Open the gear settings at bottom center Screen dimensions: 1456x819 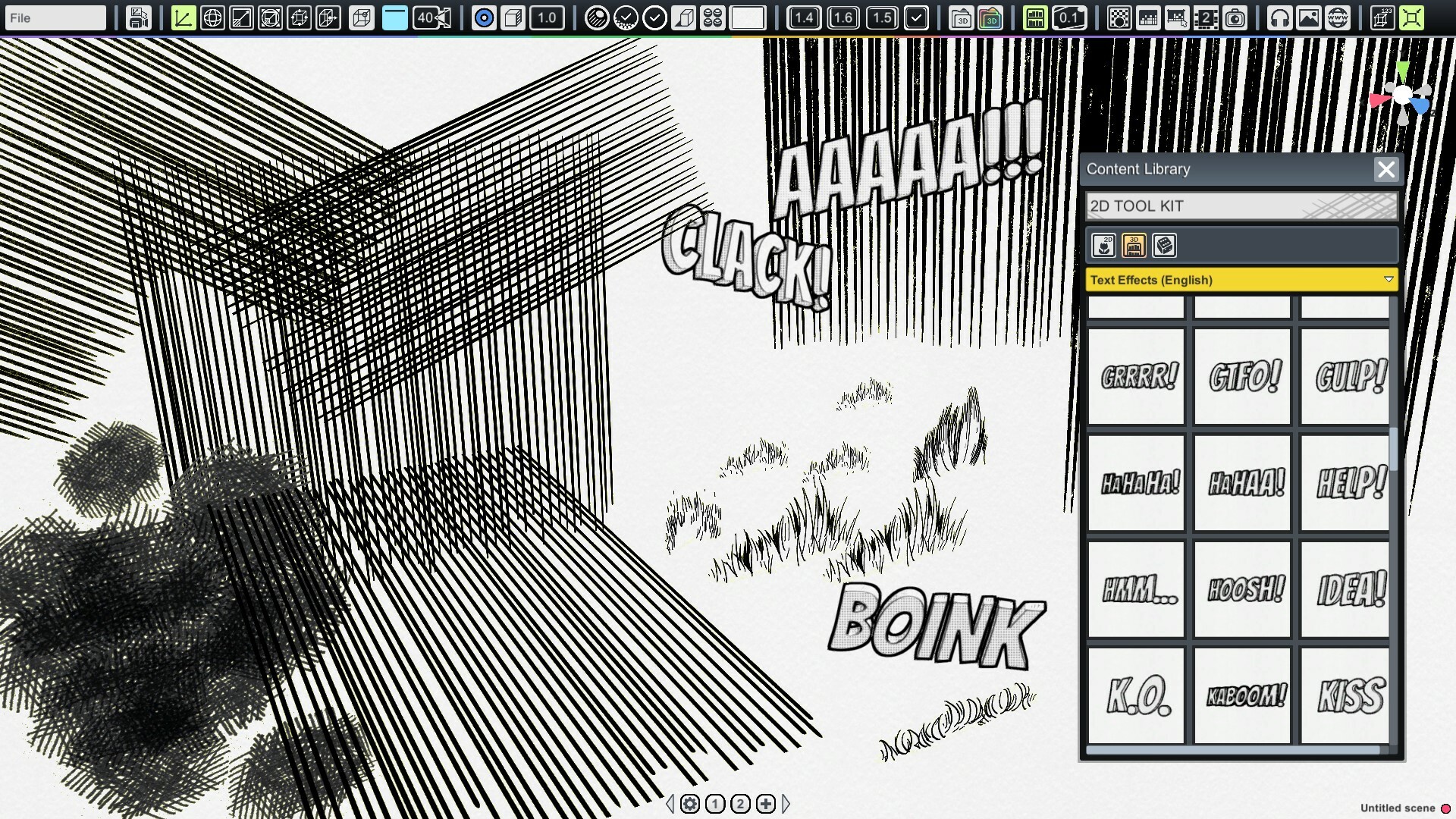(689, 802)
